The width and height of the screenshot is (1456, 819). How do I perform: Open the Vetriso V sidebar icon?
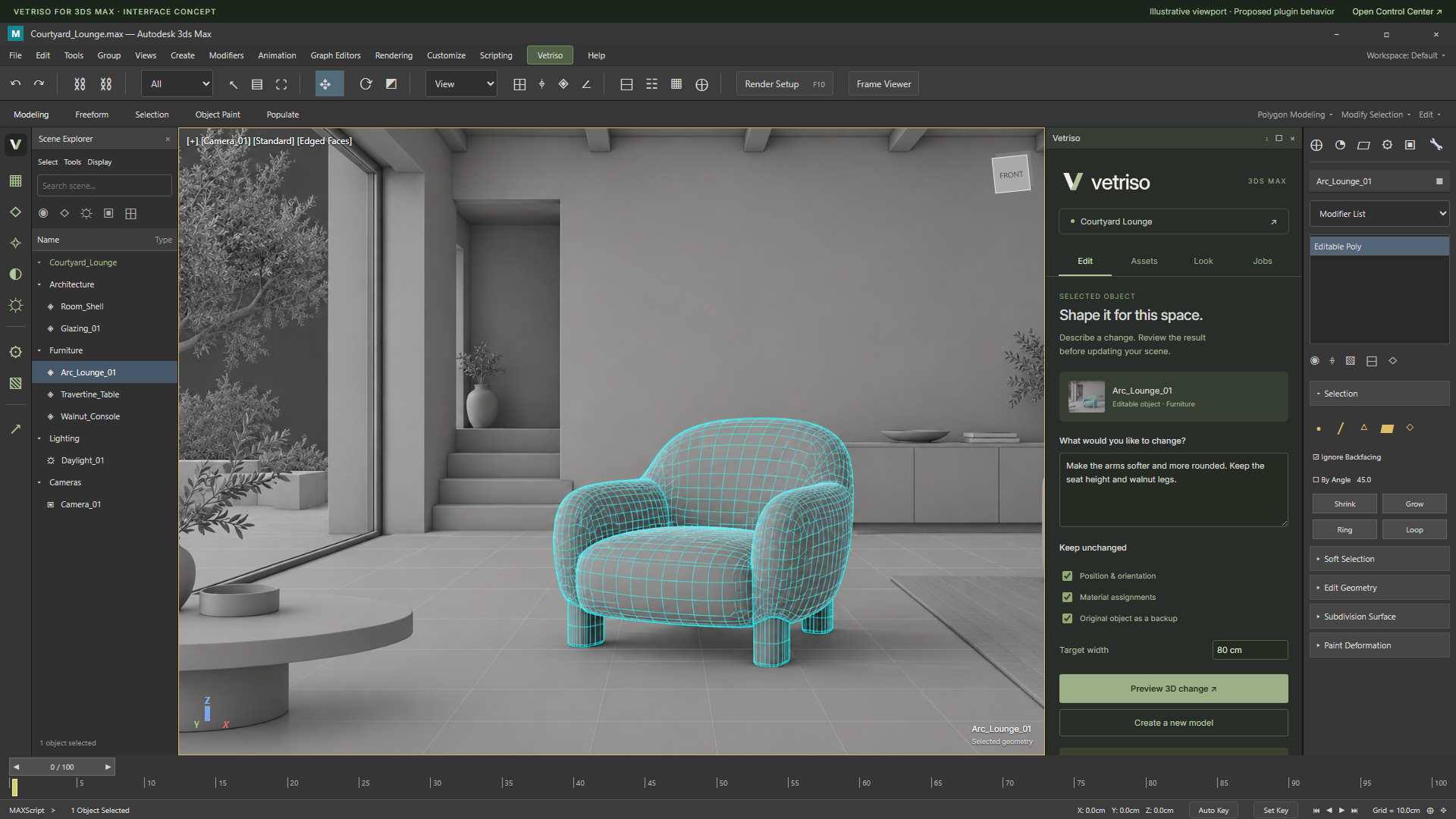15,144
